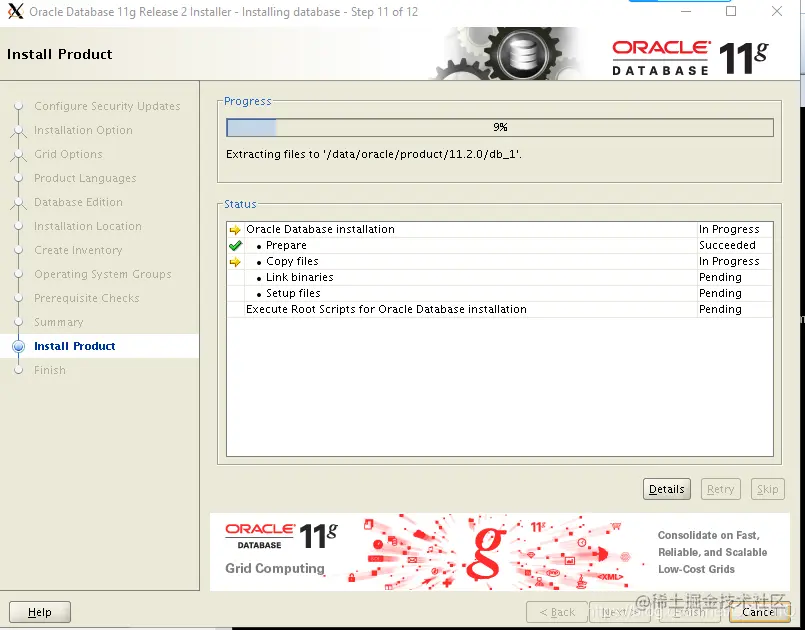805x630 pixels.
Task: Click the X11 application icon in title bar
Action: [x=15, y=11]
